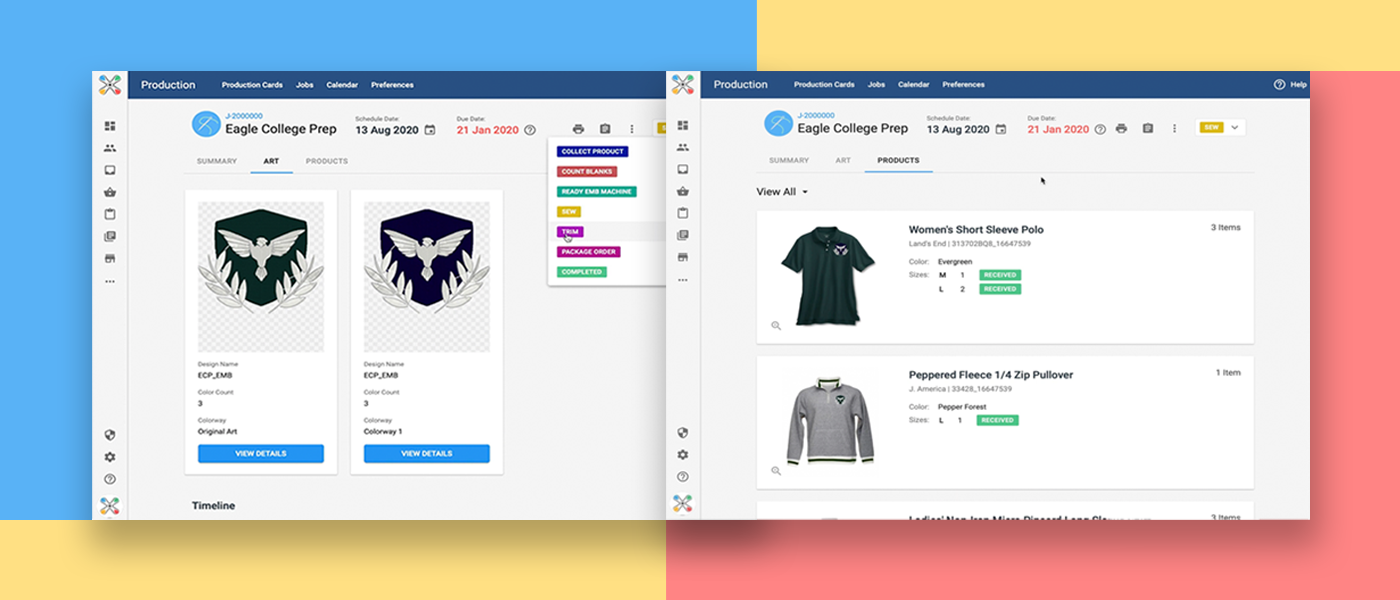1400x600 pixels.
Task: Choose the Ready Emb Machine status option
Action: [597, 192]
